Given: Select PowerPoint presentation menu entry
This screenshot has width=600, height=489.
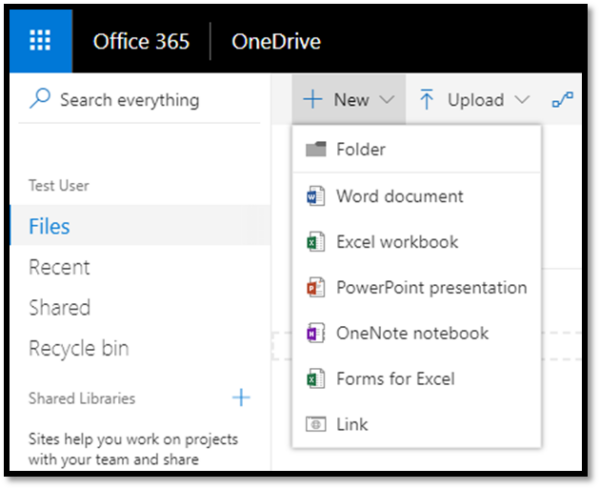Looking at the screenshot, I should point(417,287).
